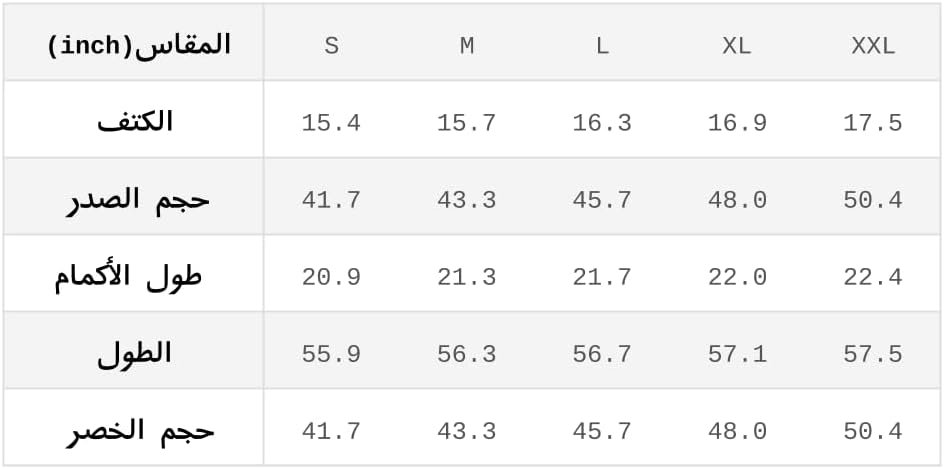The image size is (944, 469).
Task: Select the M size column header
Action: tap(467, 46)
